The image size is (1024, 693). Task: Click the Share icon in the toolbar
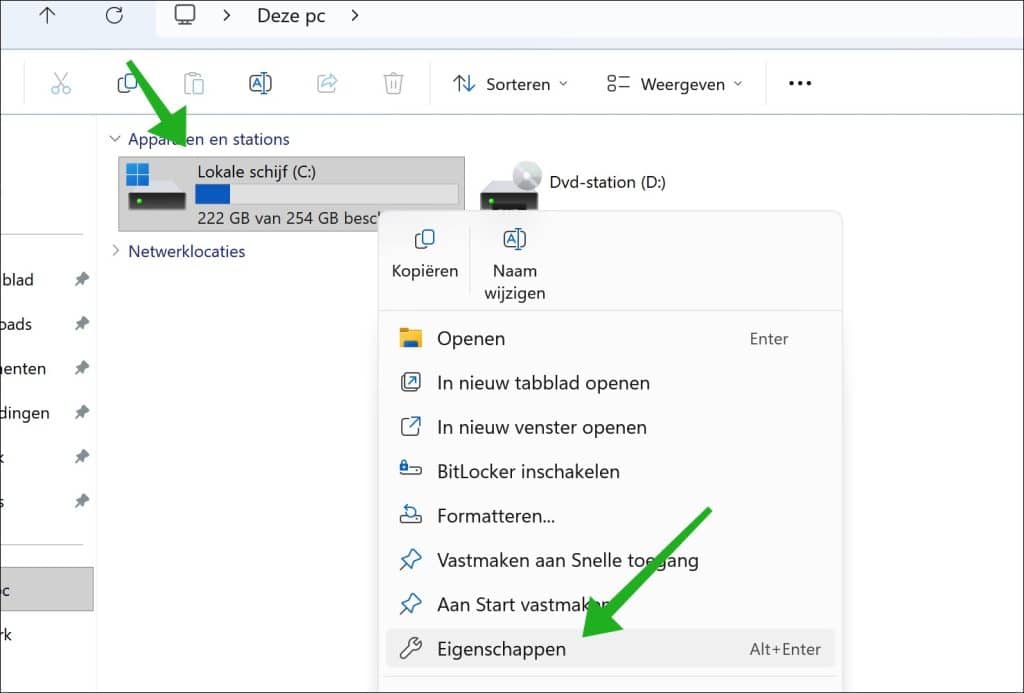coord(327,84)
